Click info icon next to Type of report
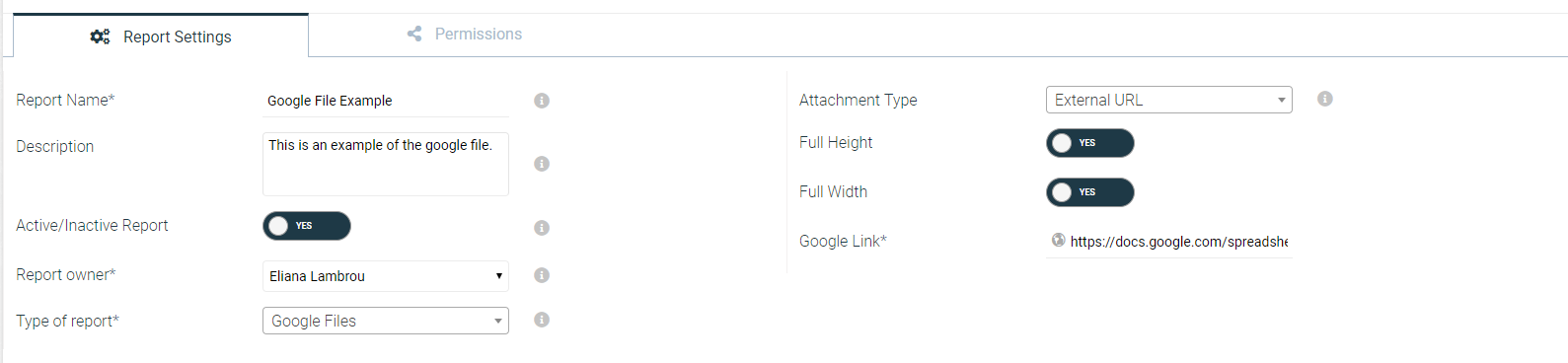The height and width of the screenshot is (363, 1568). [542, 320]
